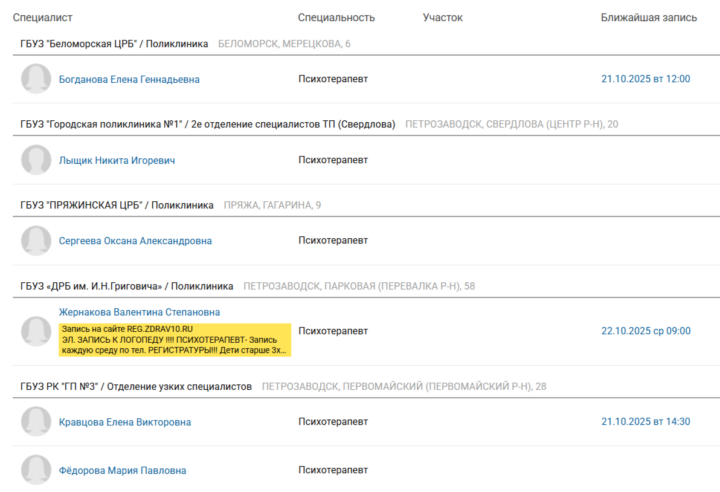Click avatar icon of Лыщик Никита Игоревич

(x=36, y=160)
